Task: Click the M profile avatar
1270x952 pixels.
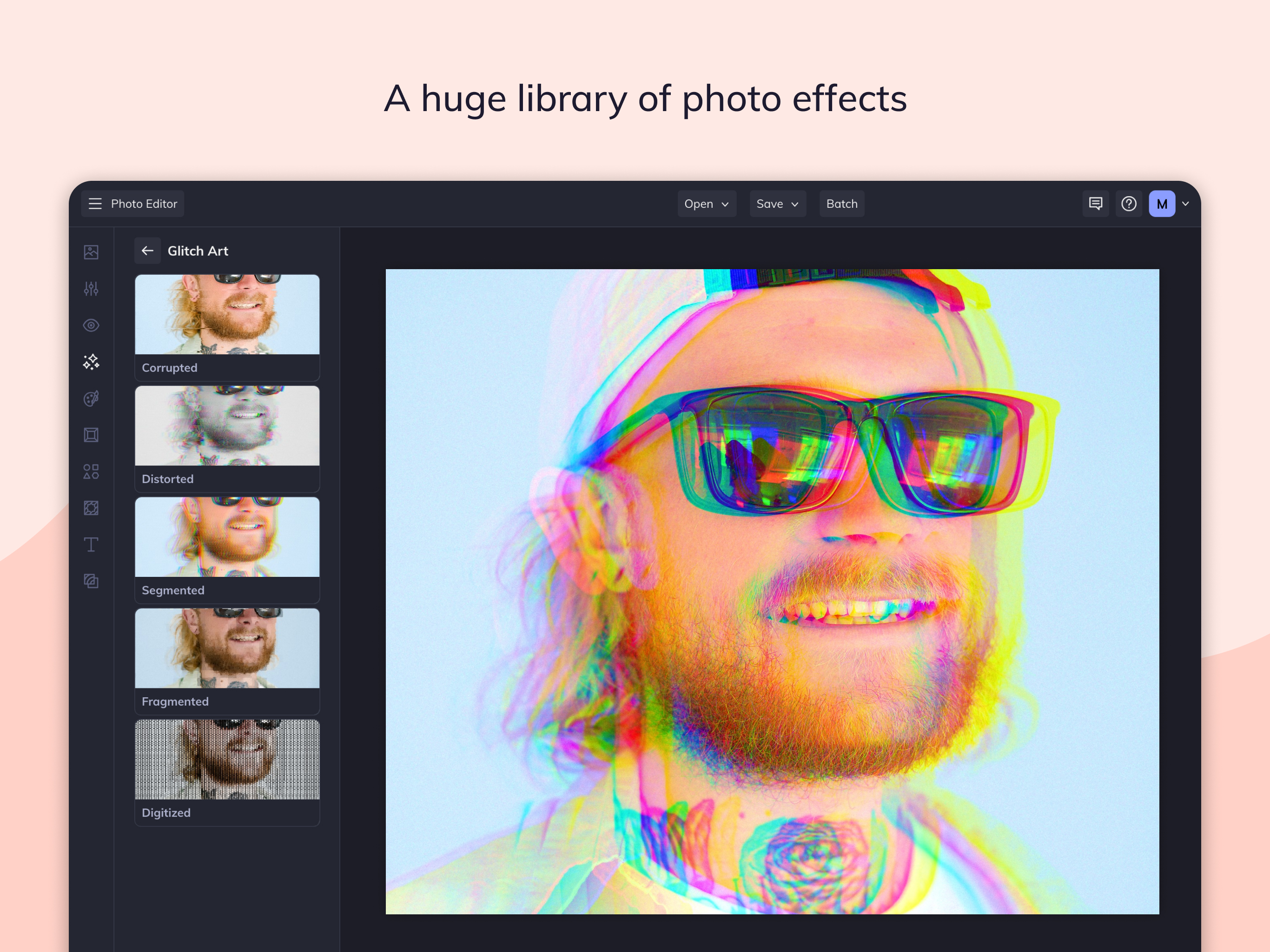Action: pyautogui.click(x=1162, y=204)
